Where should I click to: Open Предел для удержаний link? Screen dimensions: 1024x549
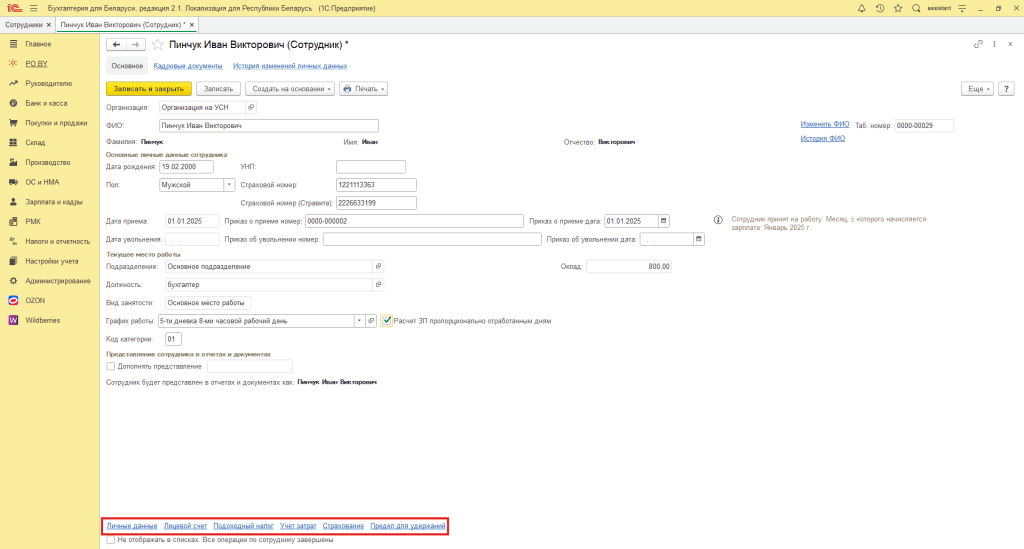(x=408, y=526)
